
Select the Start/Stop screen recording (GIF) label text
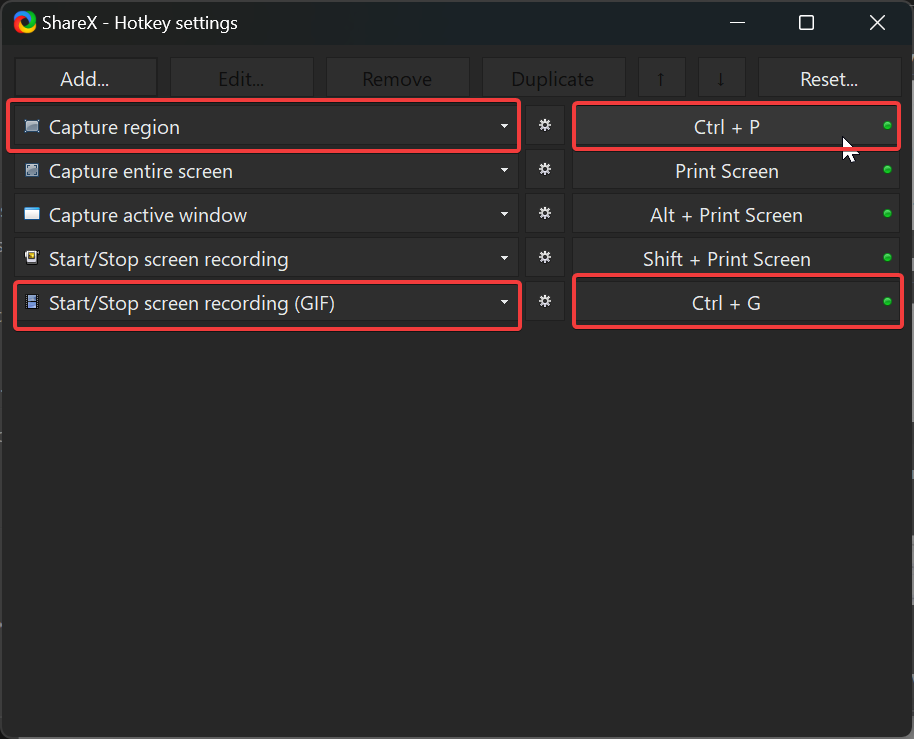coord(192,304)
